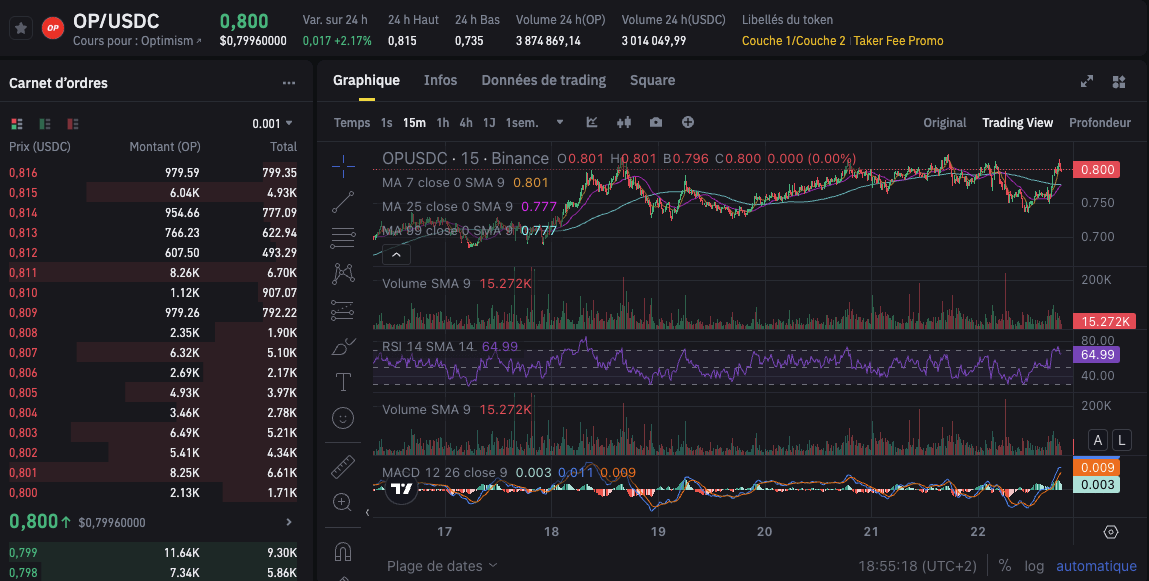Select the 1s time interval
The height and width of the screenshot is (581, 1149).
(387, 122)
